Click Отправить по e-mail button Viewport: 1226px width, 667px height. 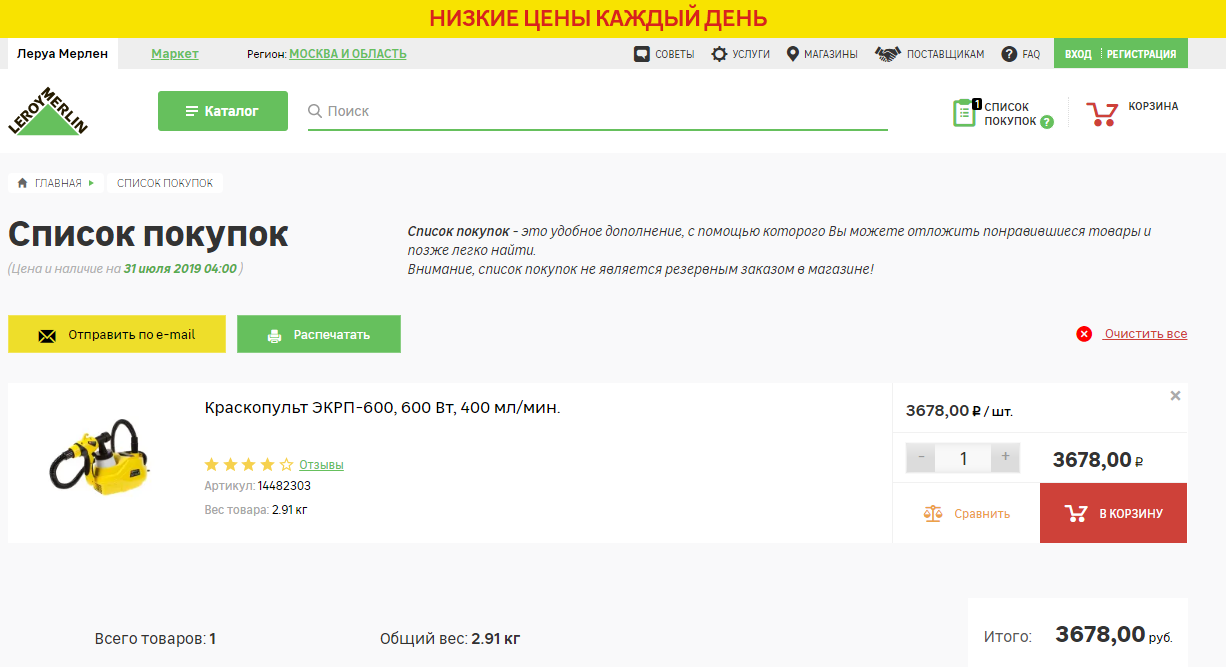(x=117, y=334)
